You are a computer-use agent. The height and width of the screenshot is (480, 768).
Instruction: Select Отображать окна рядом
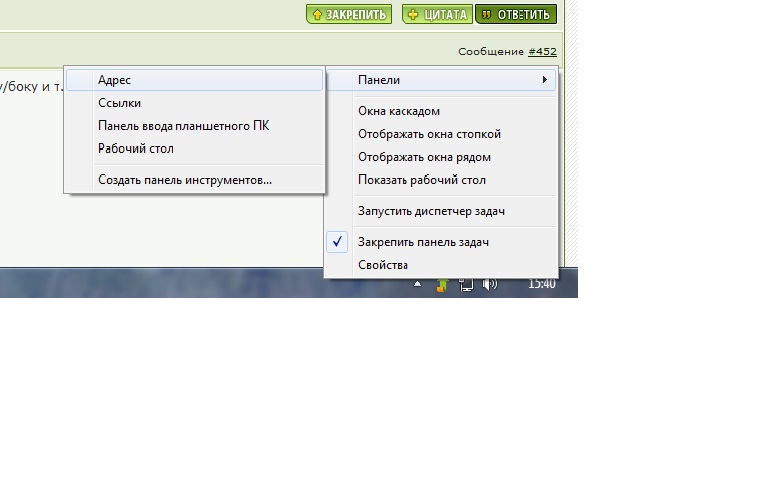click(x=424, y=157)
